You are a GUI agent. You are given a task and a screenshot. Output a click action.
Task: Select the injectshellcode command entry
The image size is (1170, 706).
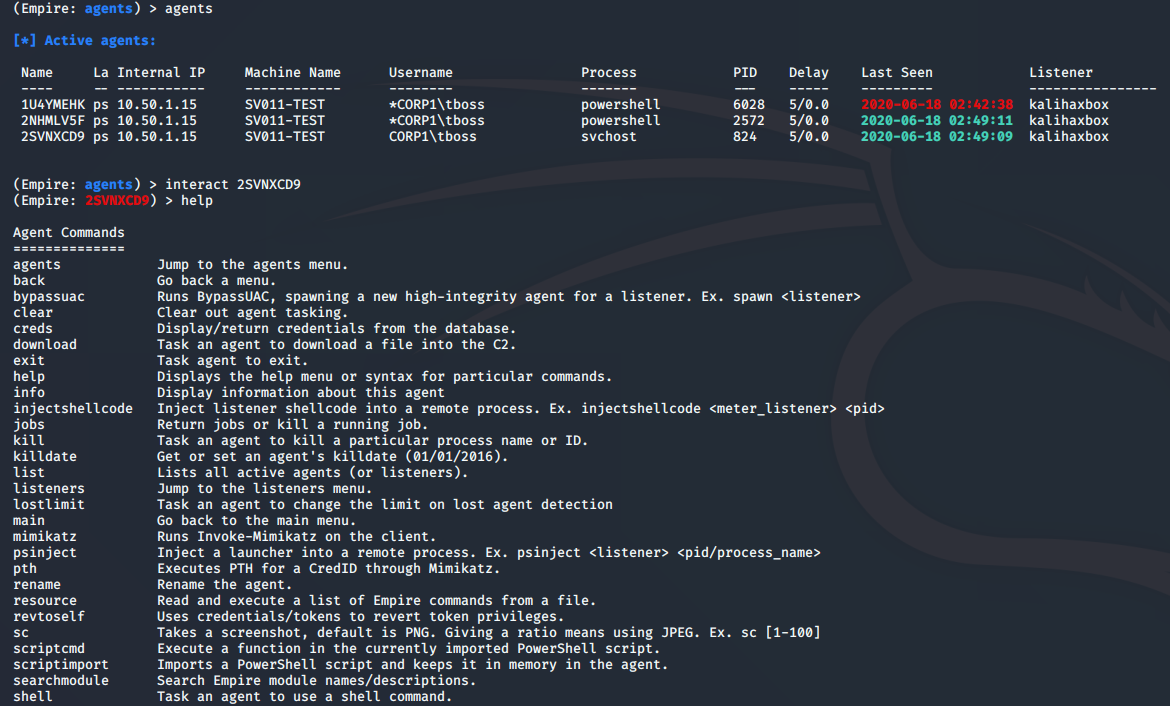pos(73,408)
